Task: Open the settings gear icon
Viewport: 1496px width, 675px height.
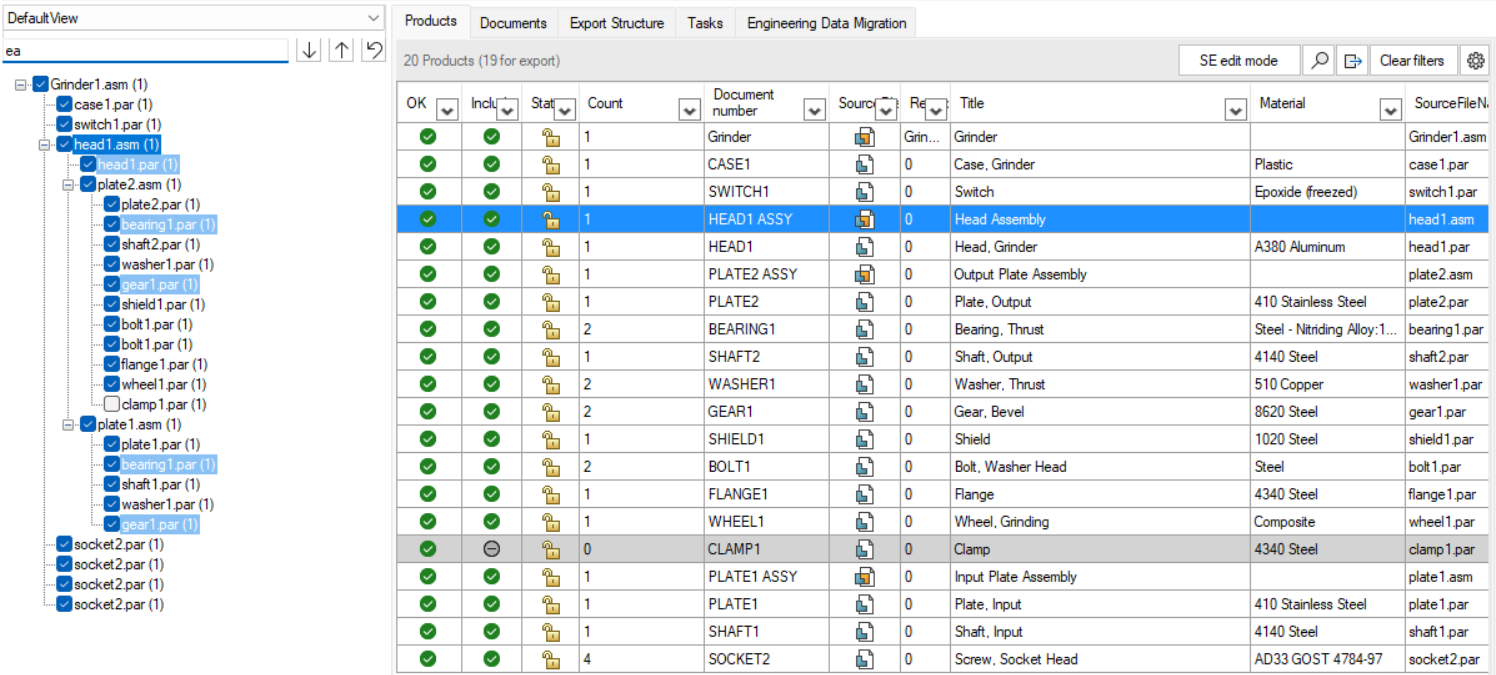Action: pos(1475,60)
